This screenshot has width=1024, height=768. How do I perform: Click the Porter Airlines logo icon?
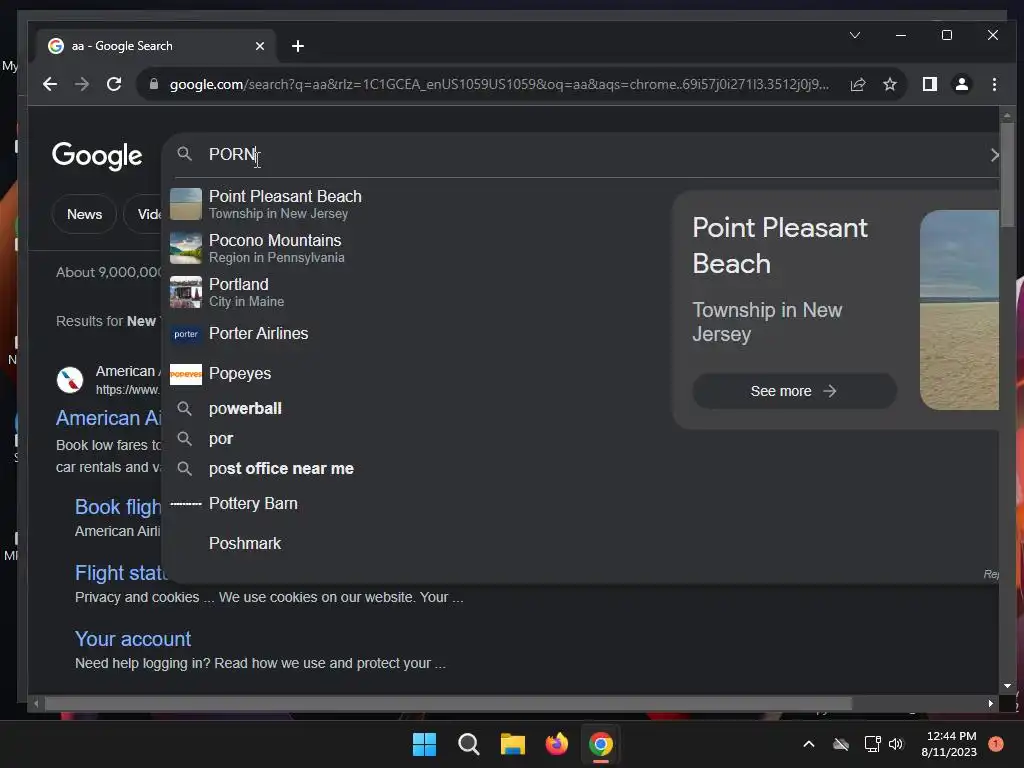[186, 334]
